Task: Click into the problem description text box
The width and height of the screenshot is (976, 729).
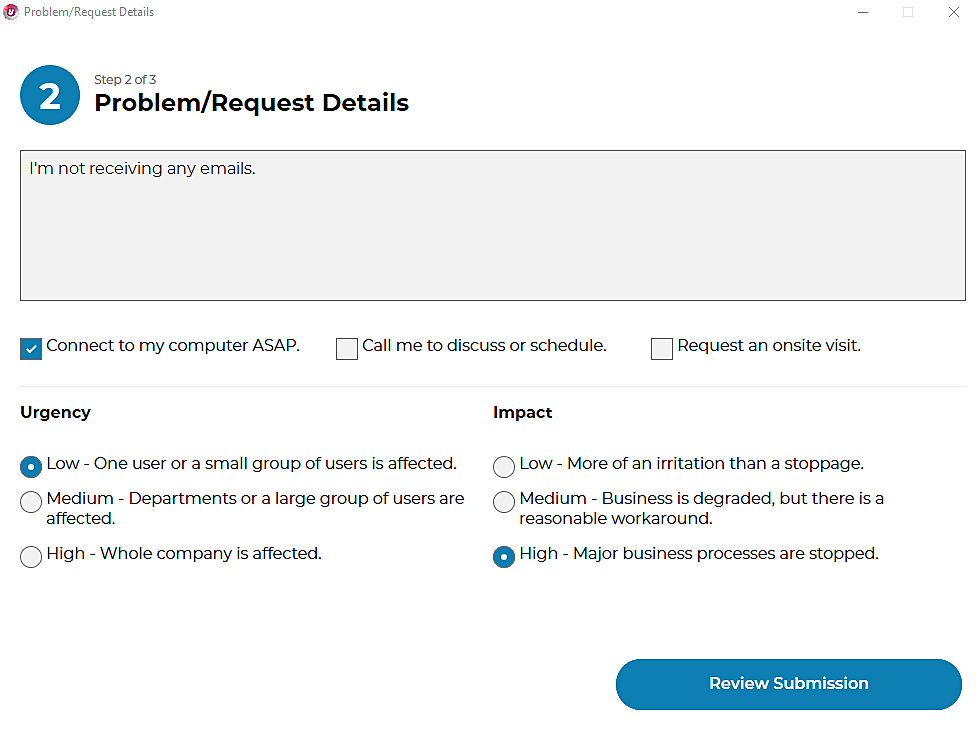Action: [492, 225]
